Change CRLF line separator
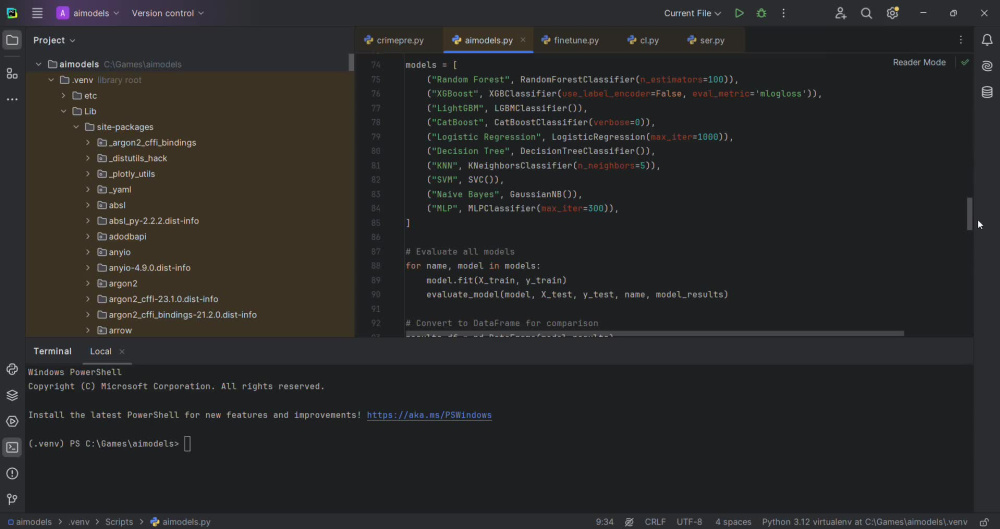Viewport: 1000px width, 529px height. point(655,522)
